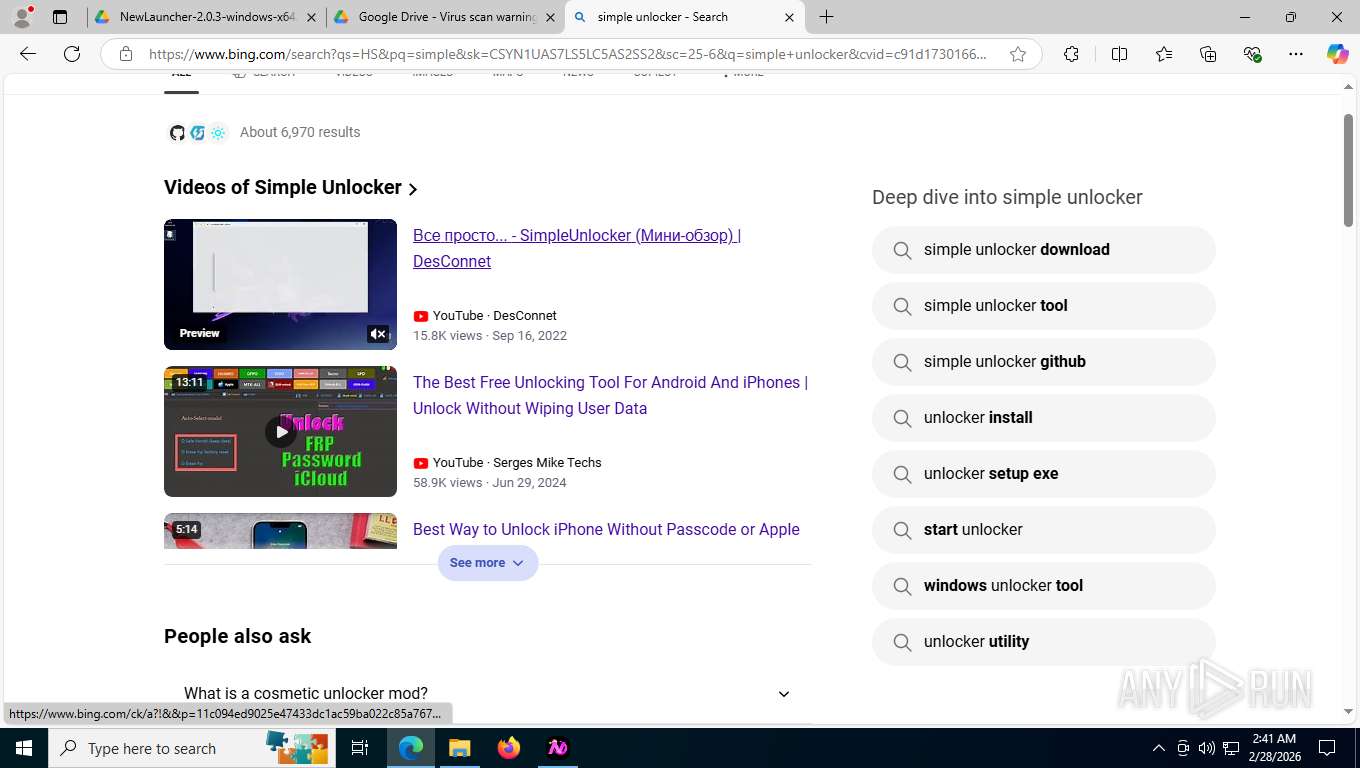Click the page vertical scrollbar thumb
The height and width of the screenshot is (768, 1360).
click(x=1348, y=170)
